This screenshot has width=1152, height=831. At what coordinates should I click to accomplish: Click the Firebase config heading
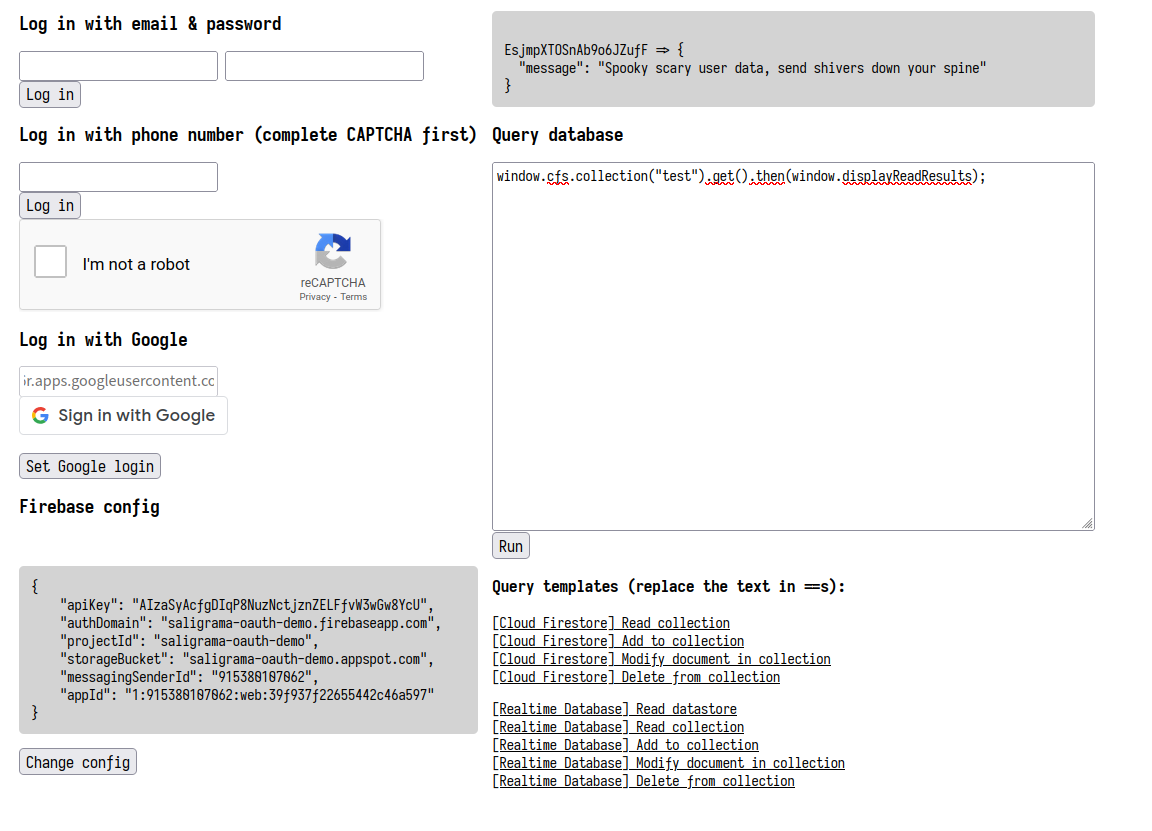click(x=90, y=507)
